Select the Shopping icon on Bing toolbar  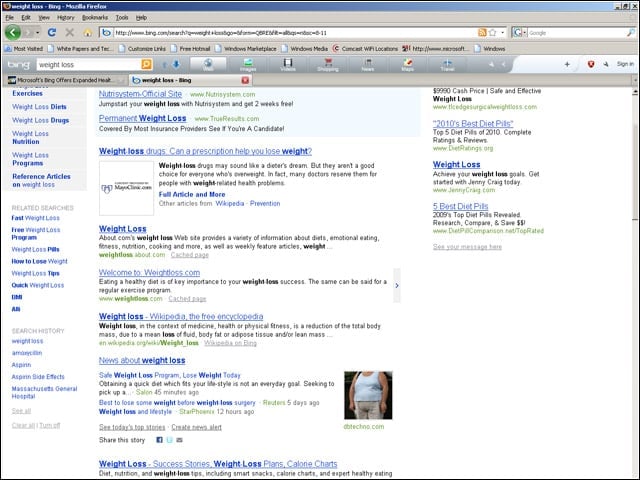click(328, 64)
